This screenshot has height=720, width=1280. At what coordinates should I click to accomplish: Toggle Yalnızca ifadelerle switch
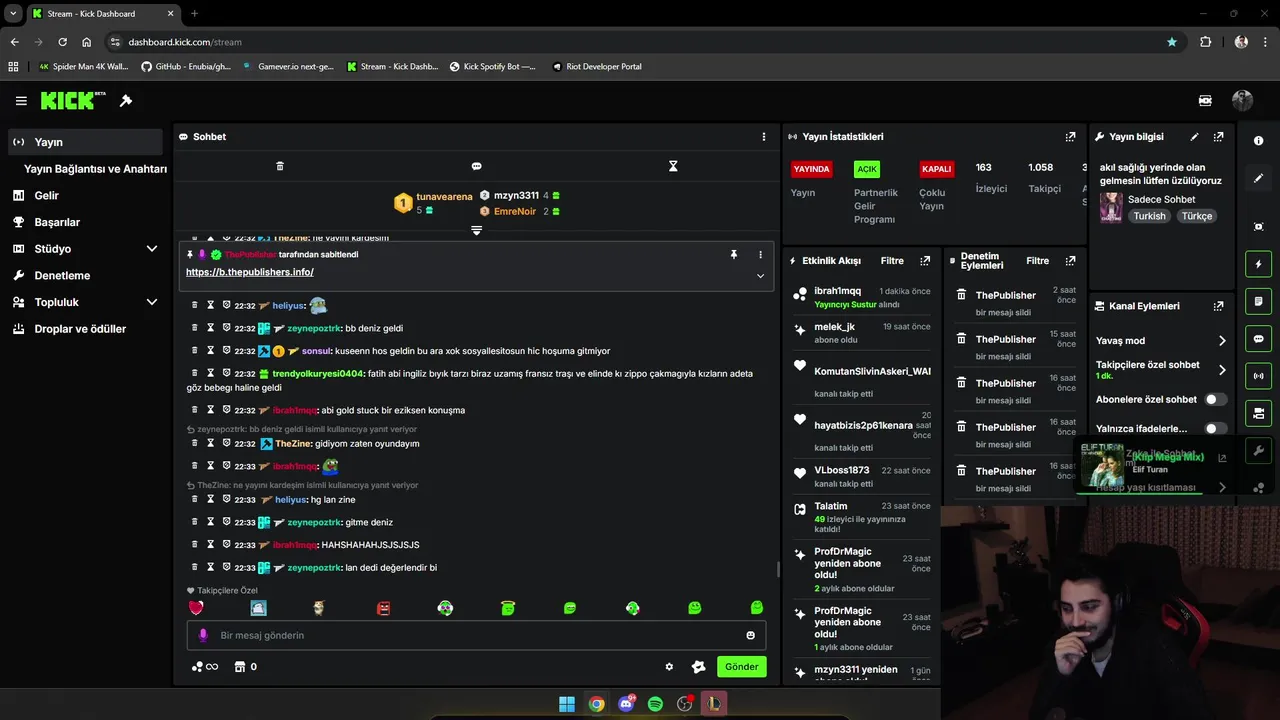coord(1216,428)
